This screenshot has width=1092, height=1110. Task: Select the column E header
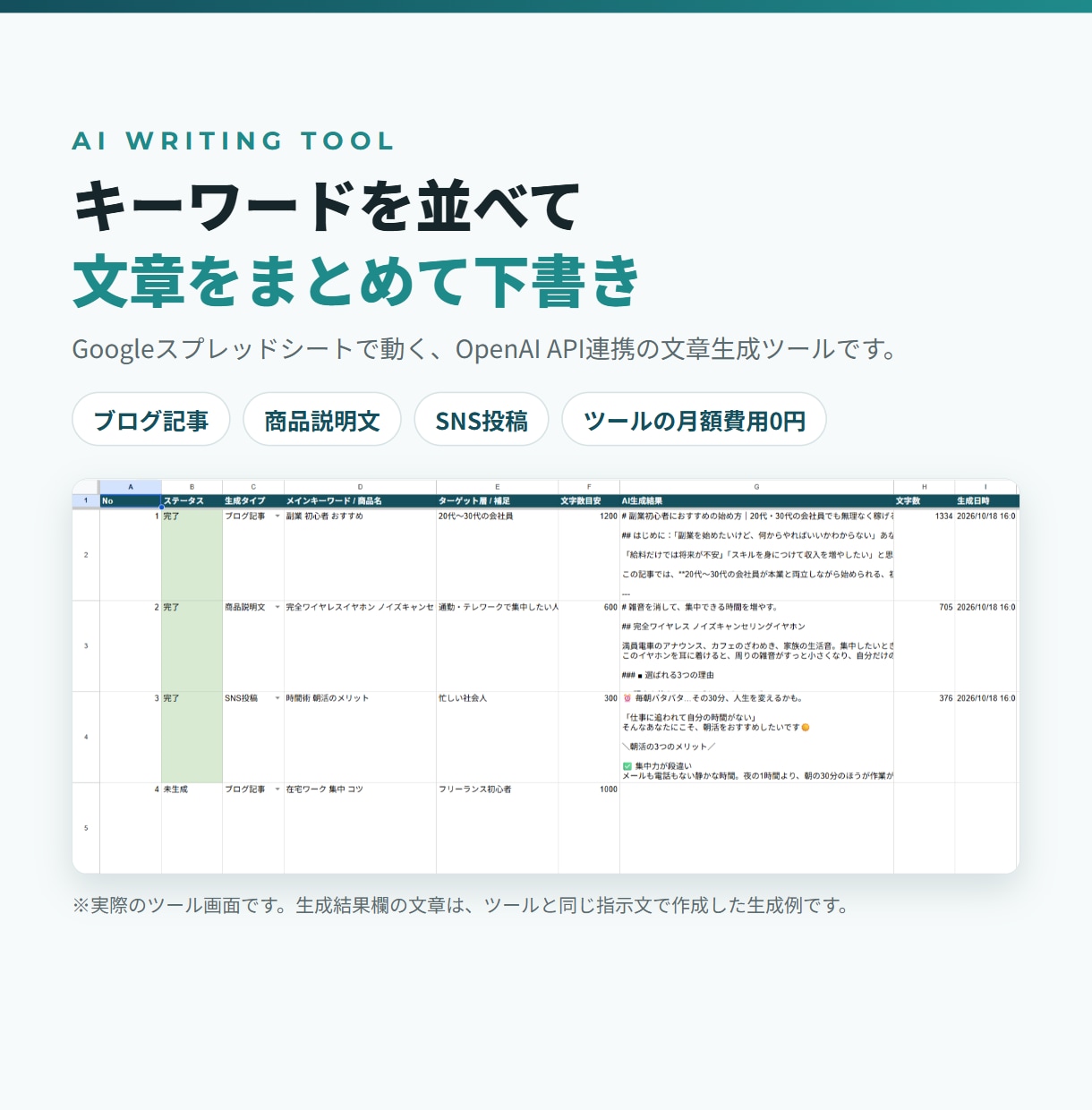[498, 487]
